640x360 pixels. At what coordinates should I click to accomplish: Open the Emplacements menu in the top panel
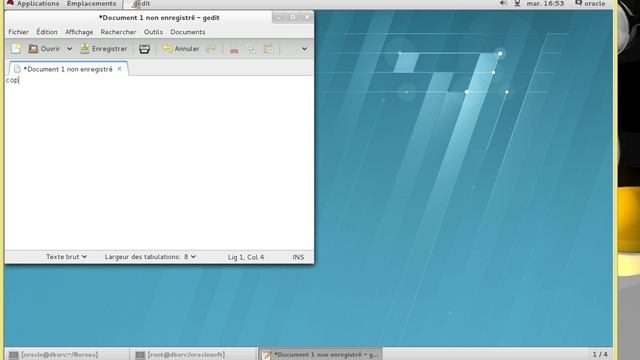coord(91,4)
